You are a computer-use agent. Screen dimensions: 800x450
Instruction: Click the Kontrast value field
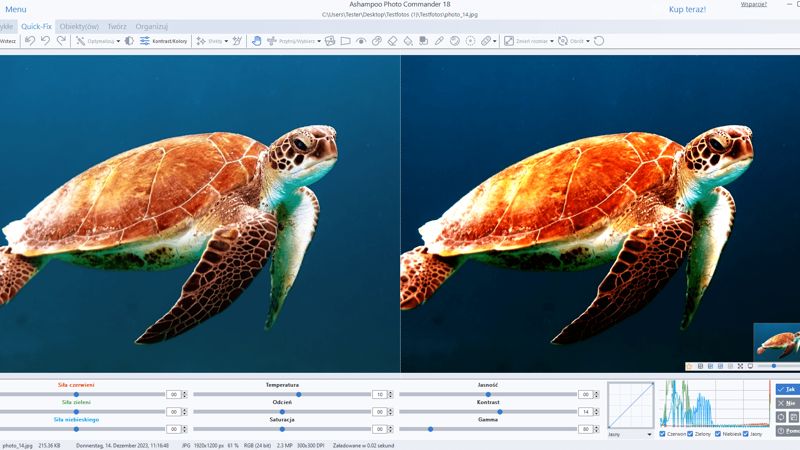pos(585,412)
